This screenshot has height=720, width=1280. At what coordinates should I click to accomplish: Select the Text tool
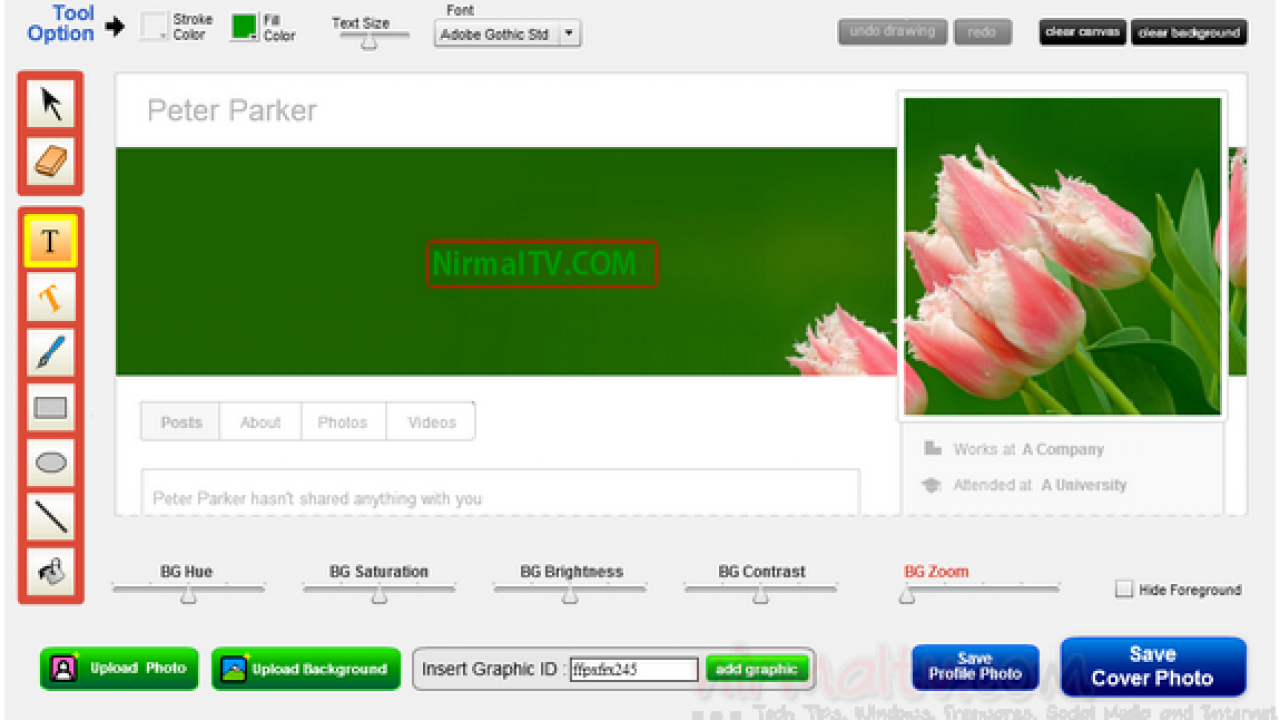51,241
